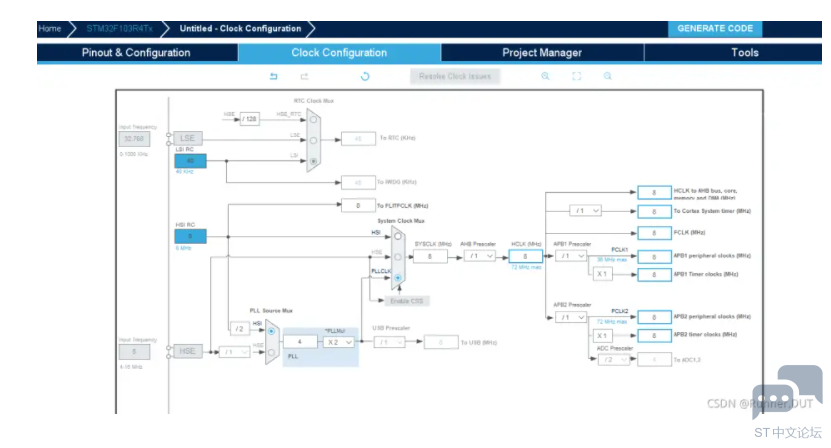This screenshot has height=448, width=831.
Task: Click the SYSCLK (MHz) value box
Action: [x=430, y=257]
